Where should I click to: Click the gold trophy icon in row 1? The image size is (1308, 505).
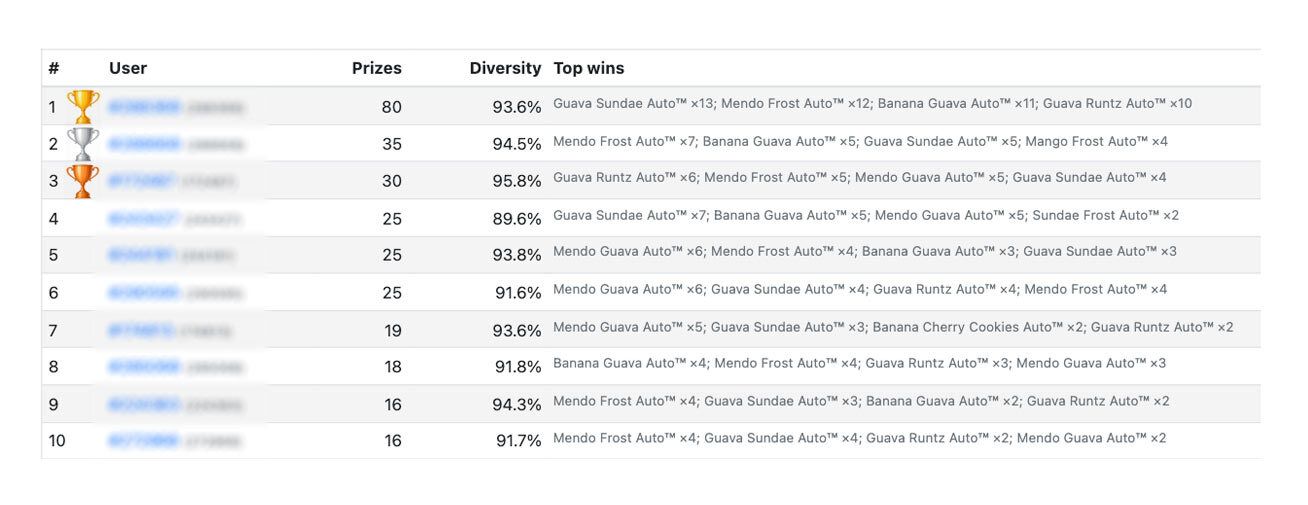point(83,106)
